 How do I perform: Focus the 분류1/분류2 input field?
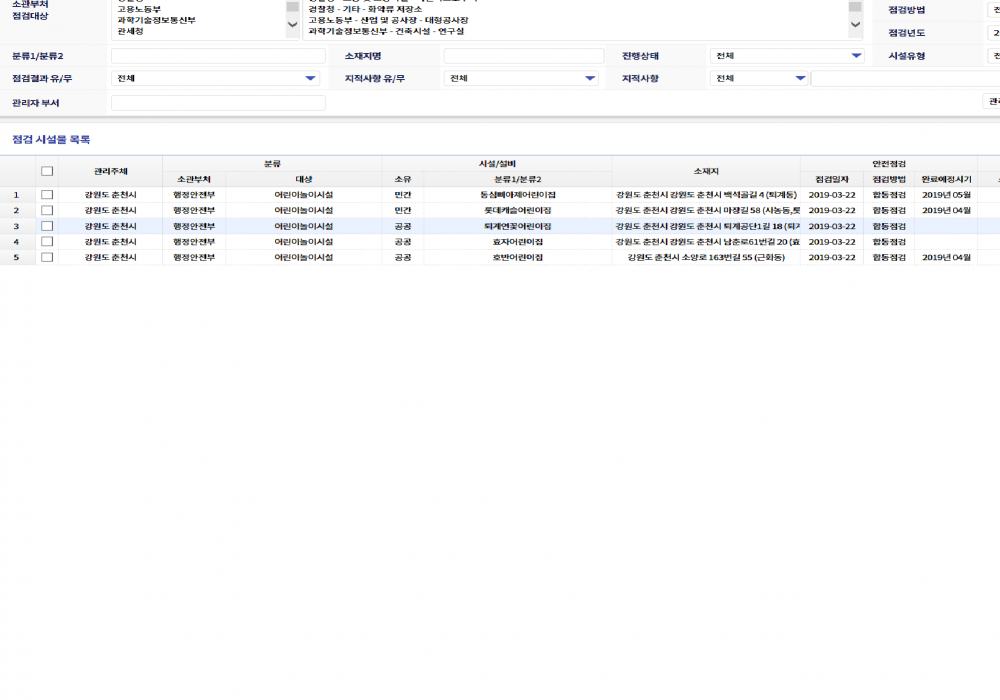[218, 56]
